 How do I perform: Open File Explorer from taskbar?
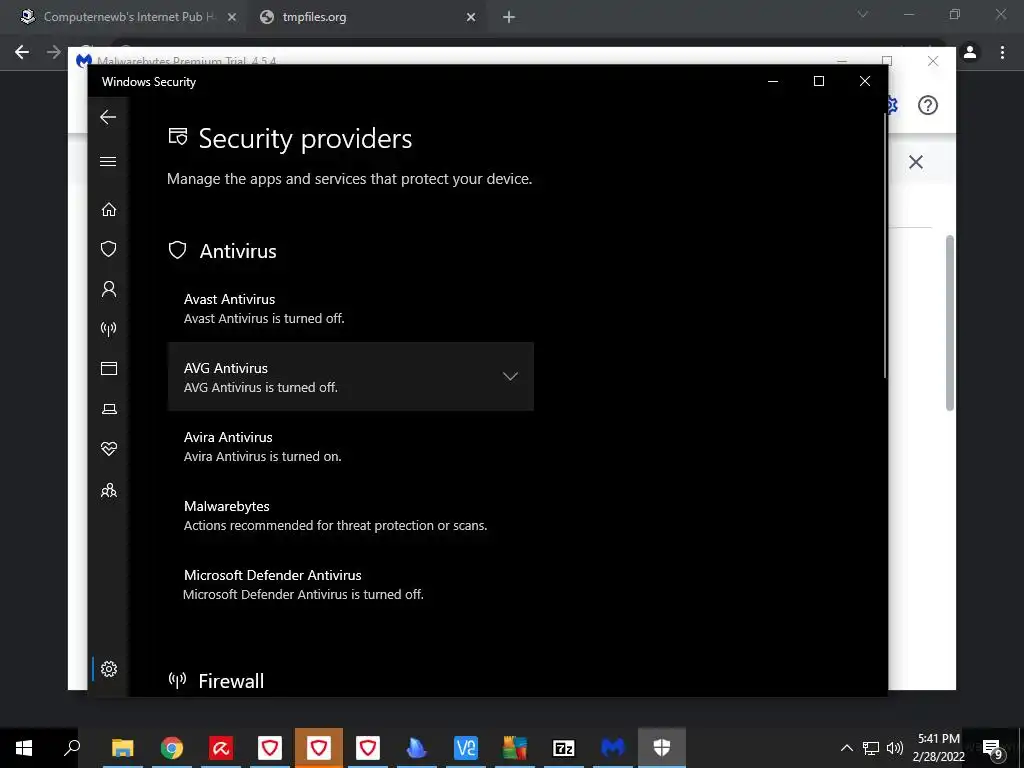click(x=122, y=748)
